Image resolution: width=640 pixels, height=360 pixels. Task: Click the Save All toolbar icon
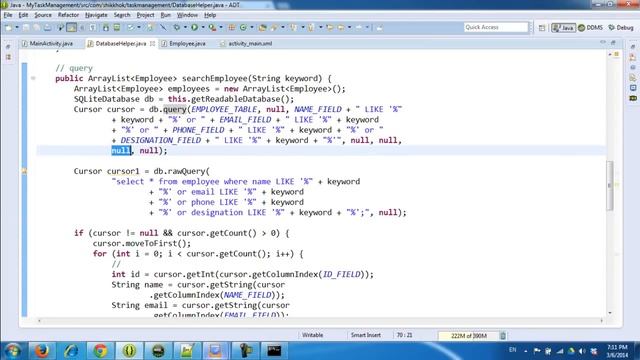pos(37,27)
